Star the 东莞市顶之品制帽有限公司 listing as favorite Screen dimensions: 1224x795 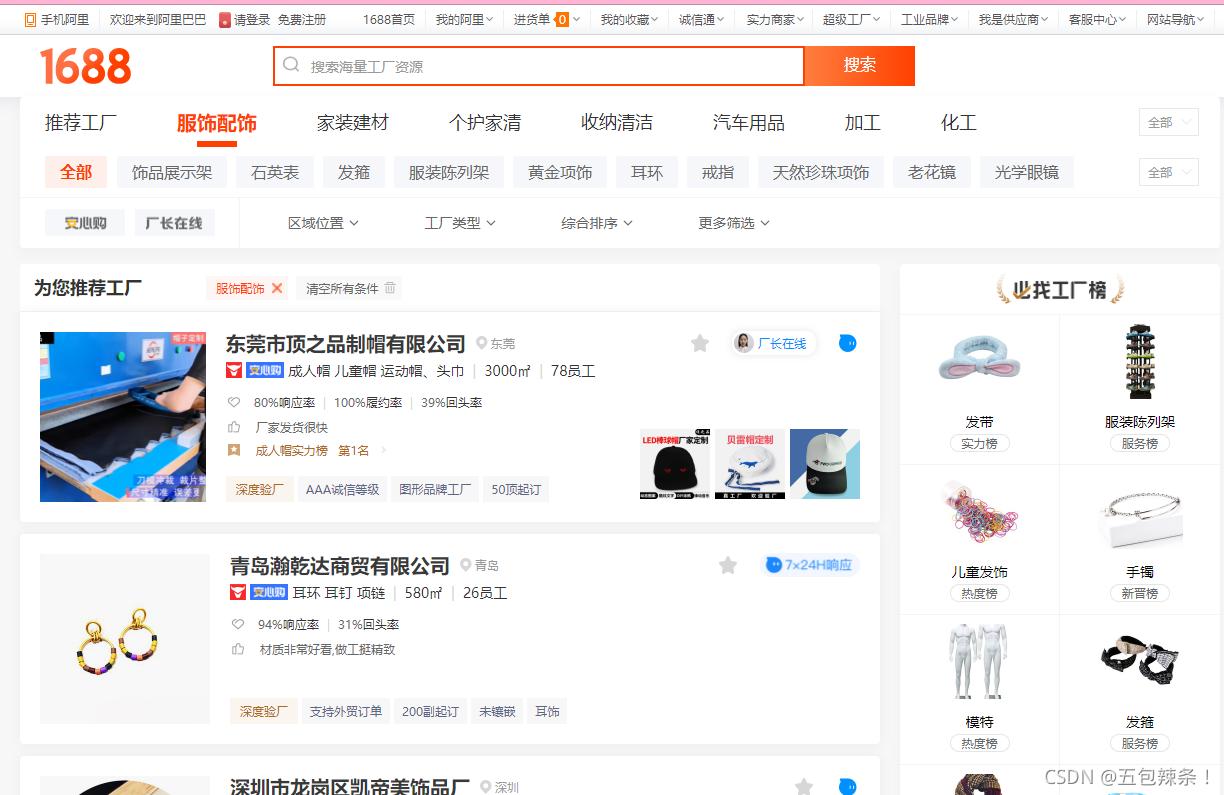tap(699, 343)
